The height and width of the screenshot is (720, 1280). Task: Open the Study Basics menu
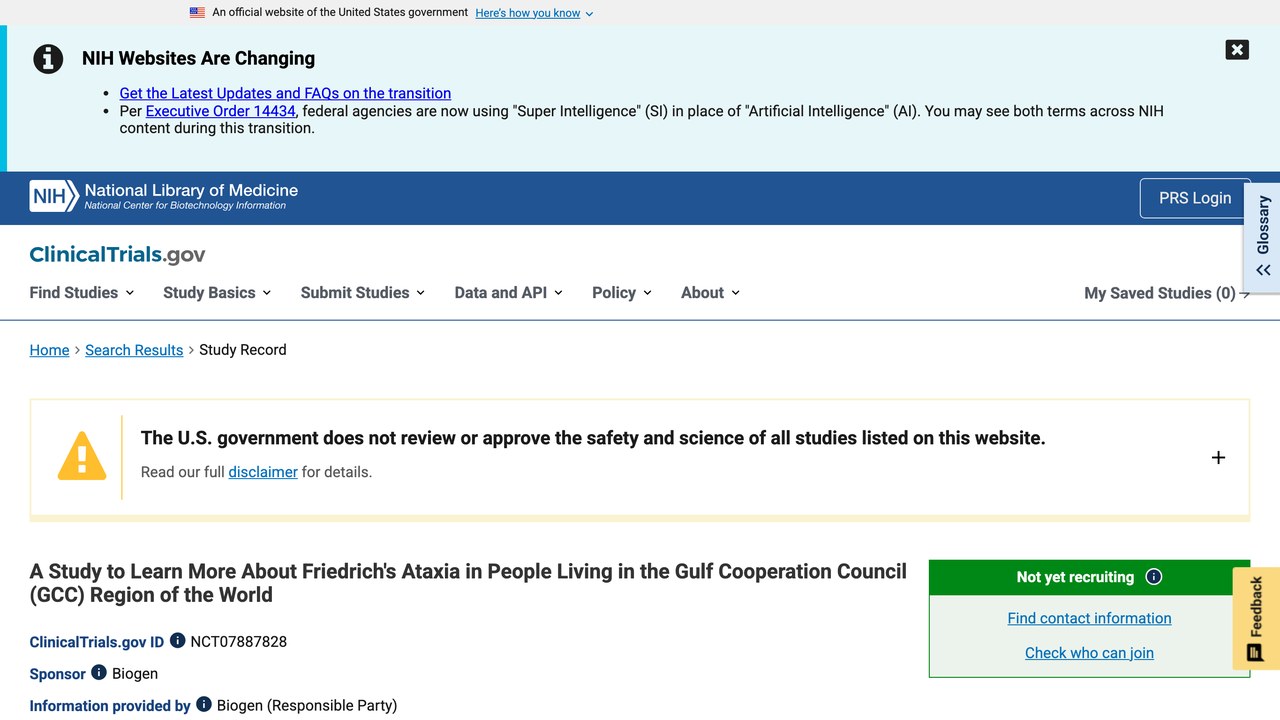217,292
